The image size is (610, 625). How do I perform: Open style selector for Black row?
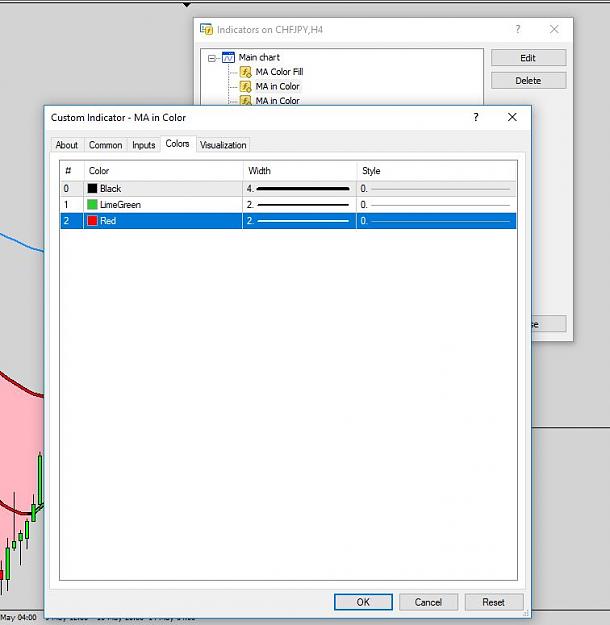pyautogui.click(x=437, y=189)
